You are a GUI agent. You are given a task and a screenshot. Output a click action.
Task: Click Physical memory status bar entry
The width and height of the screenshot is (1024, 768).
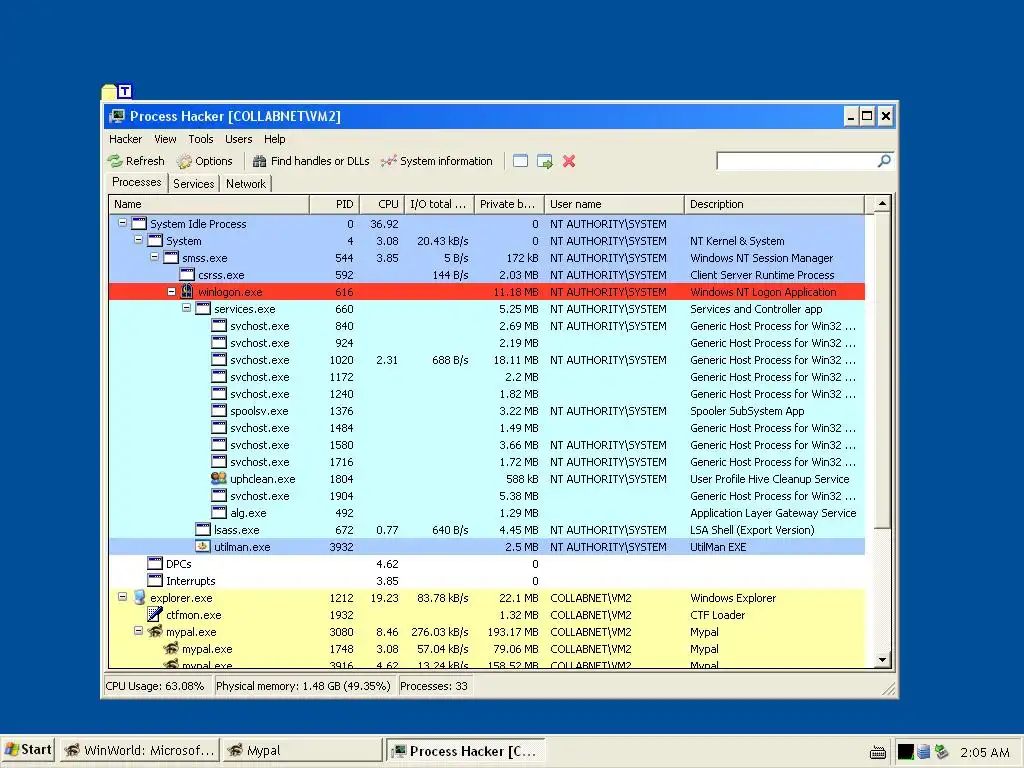coord(303,686)
